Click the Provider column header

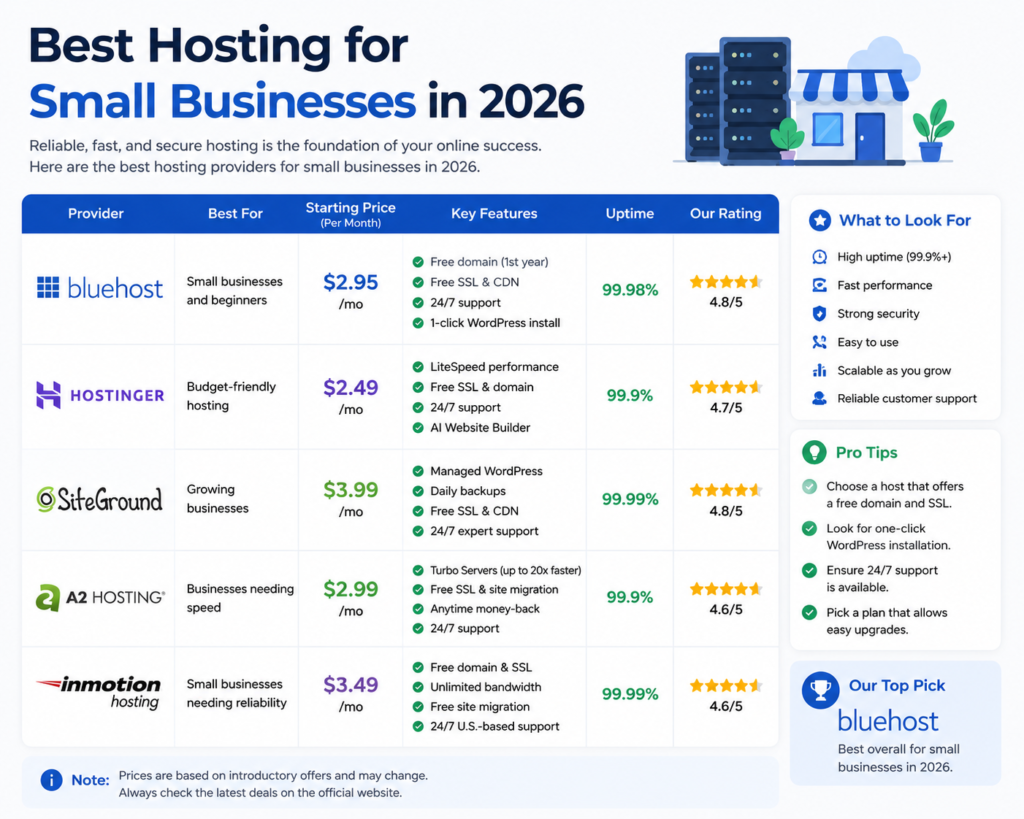tap(96, 214)
